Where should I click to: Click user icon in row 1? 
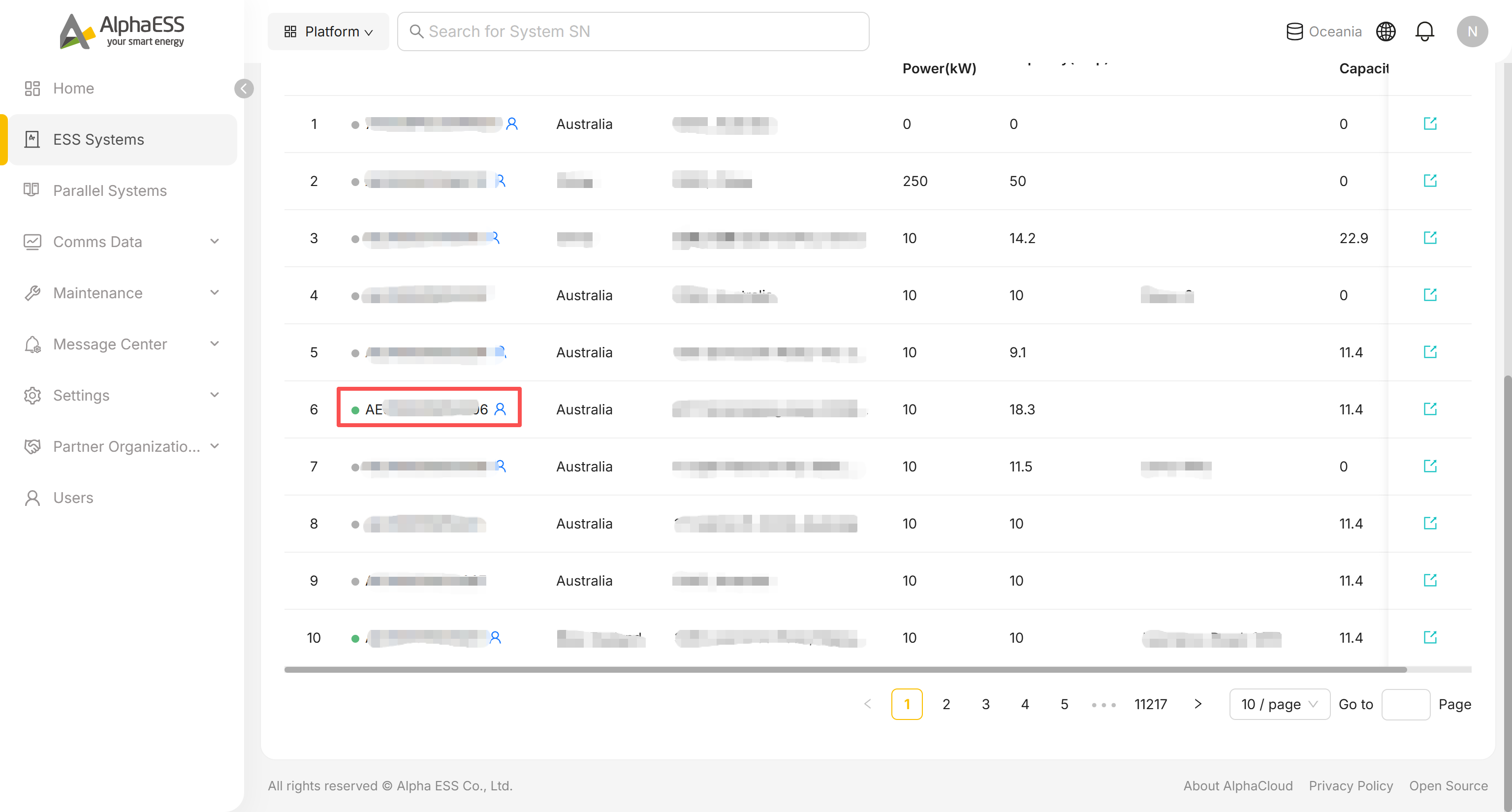coord(512,124)
